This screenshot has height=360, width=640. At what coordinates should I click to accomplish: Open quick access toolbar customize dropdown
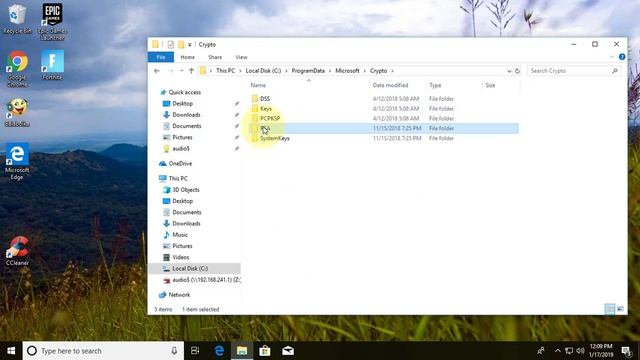pos(189,44)
